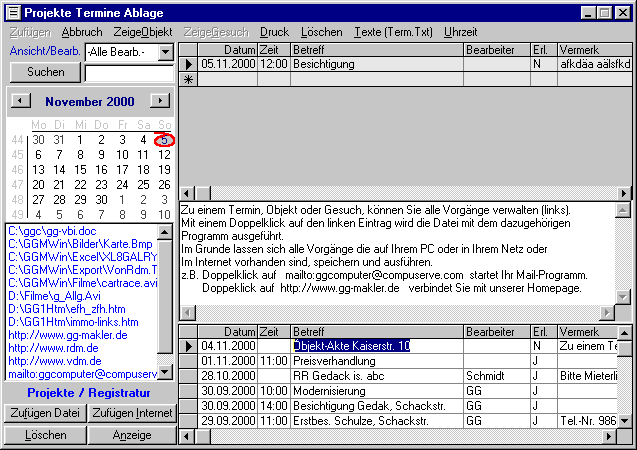Select http://www.gg-makler.de list entry

coord(67,335)
